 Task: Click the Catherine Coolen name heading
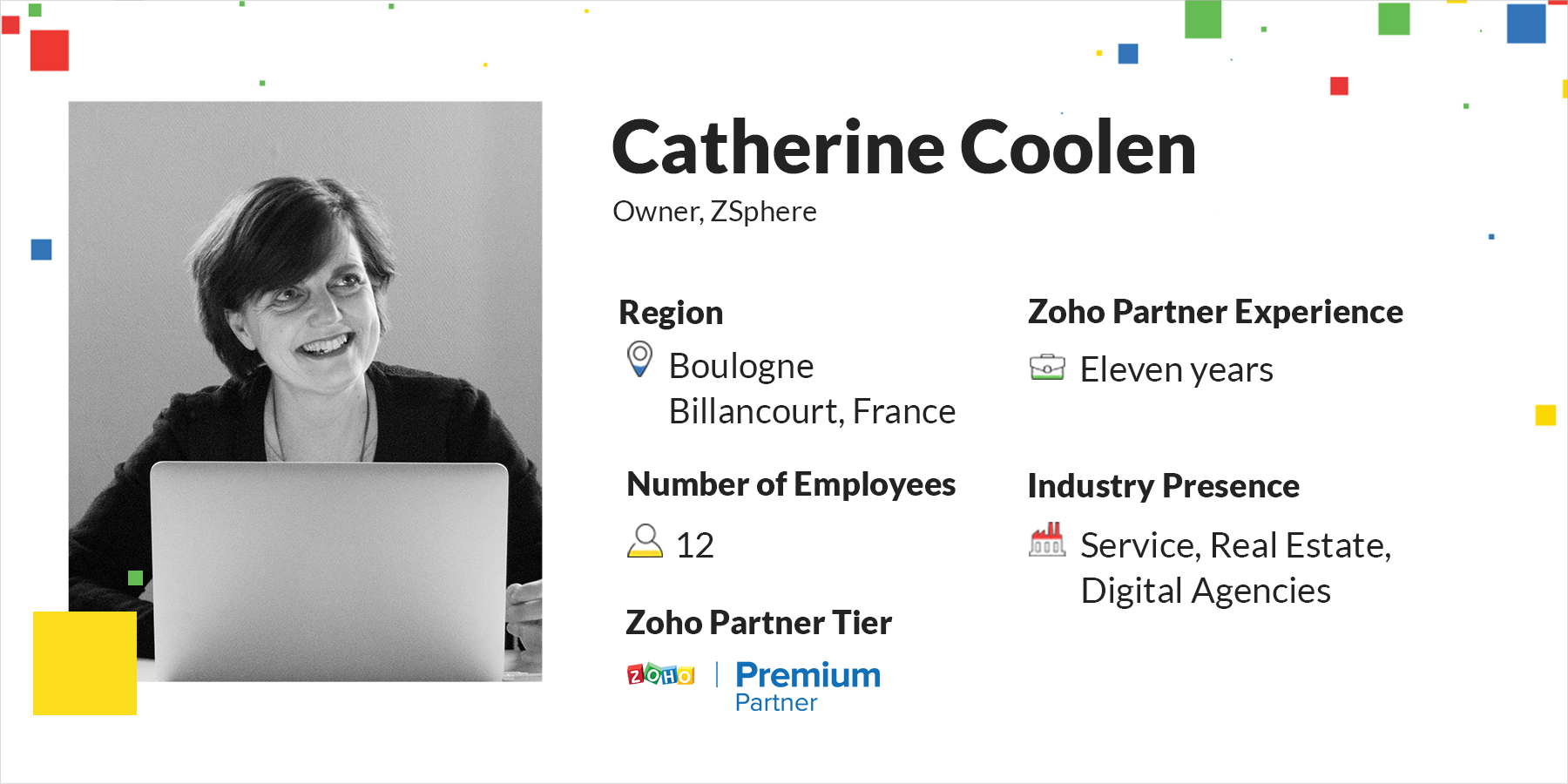pos(903,148)
